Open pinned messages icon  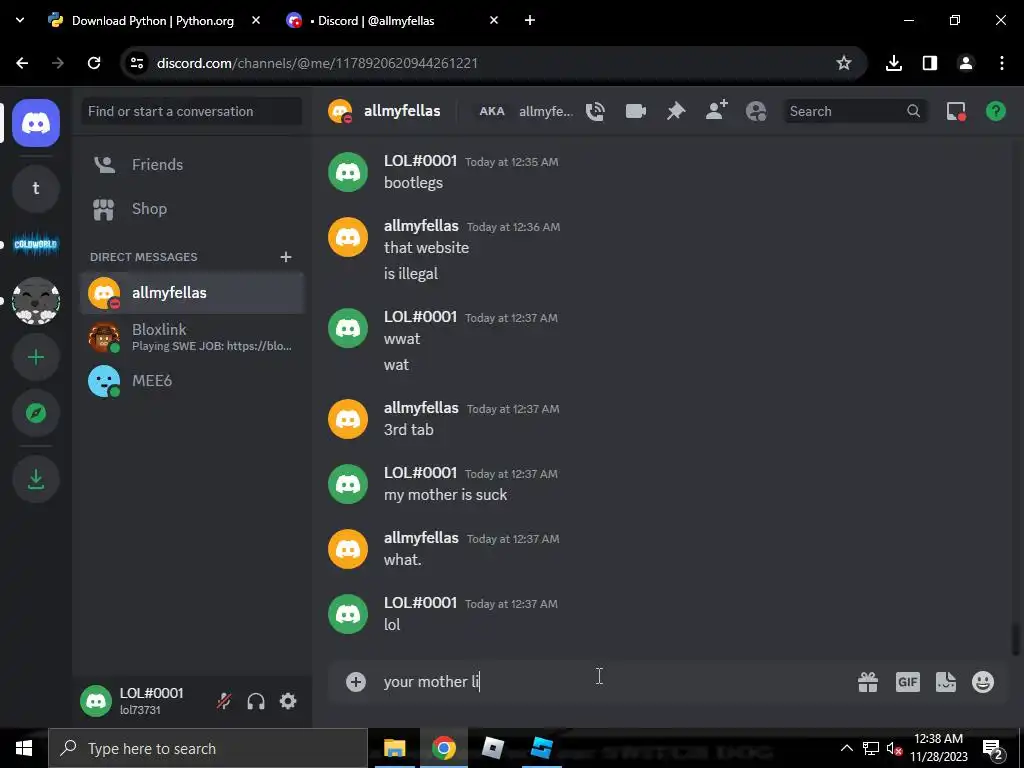[676, 112]
